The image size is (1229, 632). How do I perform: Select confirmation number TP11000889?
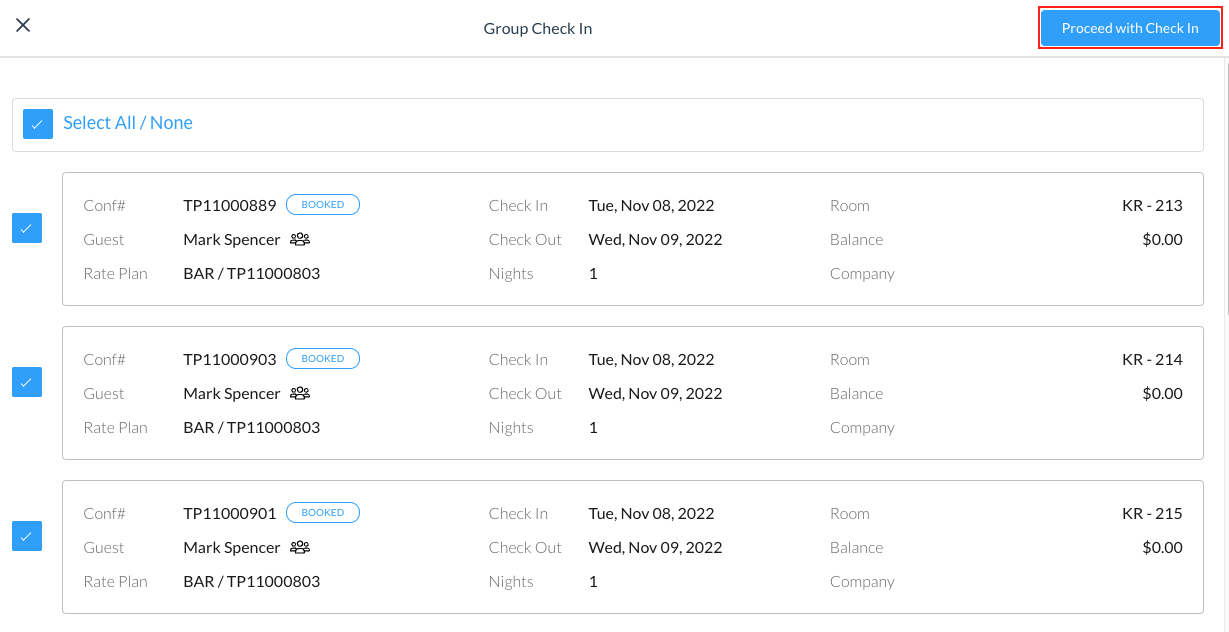pyautogui.click(x=230, y=206)
